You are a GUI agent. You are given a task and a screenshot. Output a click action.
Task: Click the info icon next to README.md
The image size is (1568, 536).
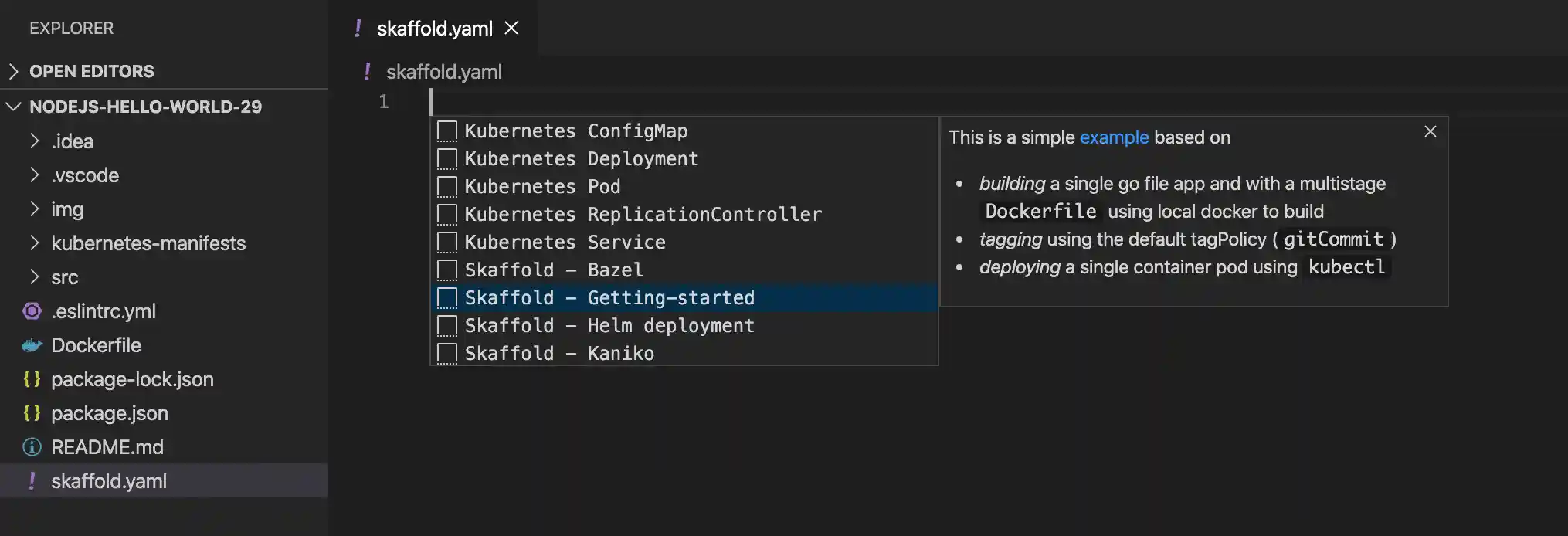point(31,447)
